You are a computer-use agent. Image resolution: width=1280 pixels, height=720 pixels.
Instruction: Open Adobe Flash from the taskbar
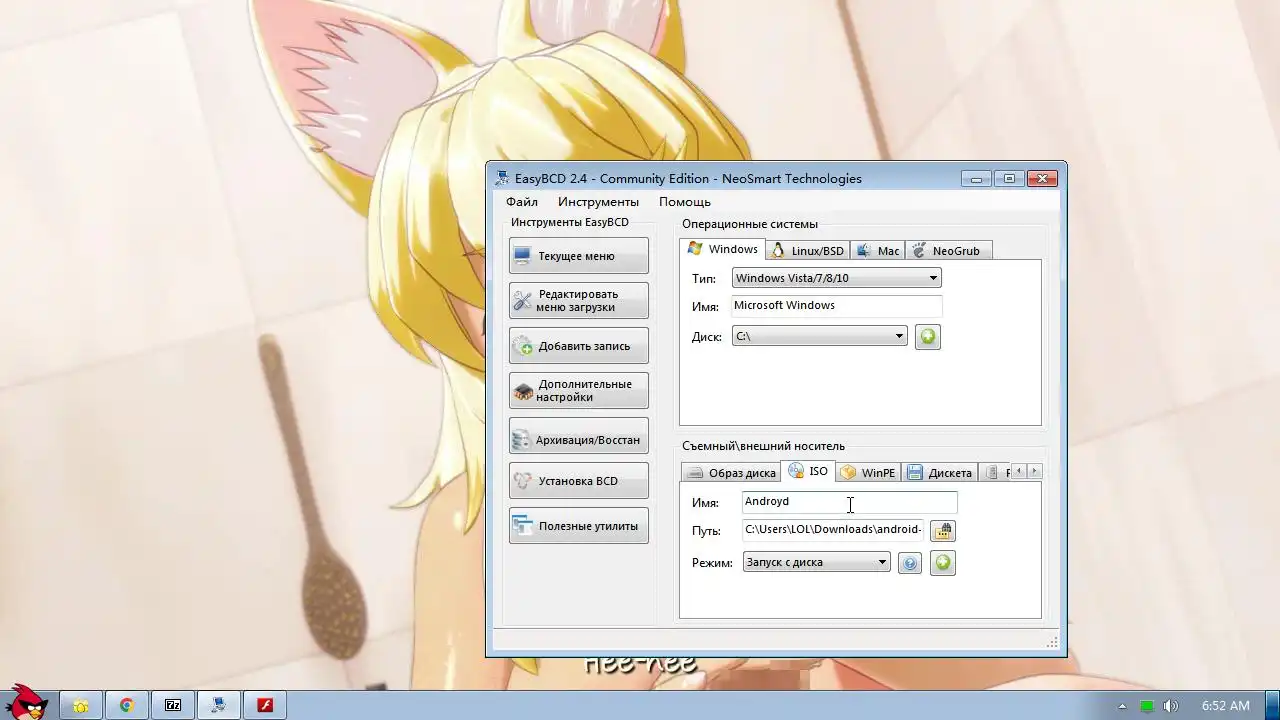[x=265, y=705]
